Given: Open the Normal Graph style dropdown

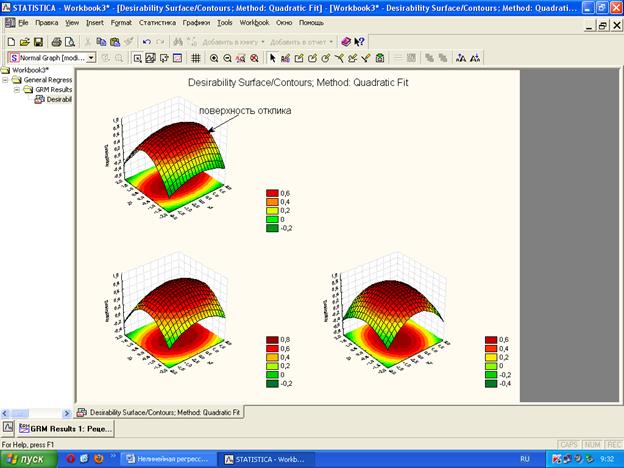Looking at the screenshot, I should pos(92,58).
